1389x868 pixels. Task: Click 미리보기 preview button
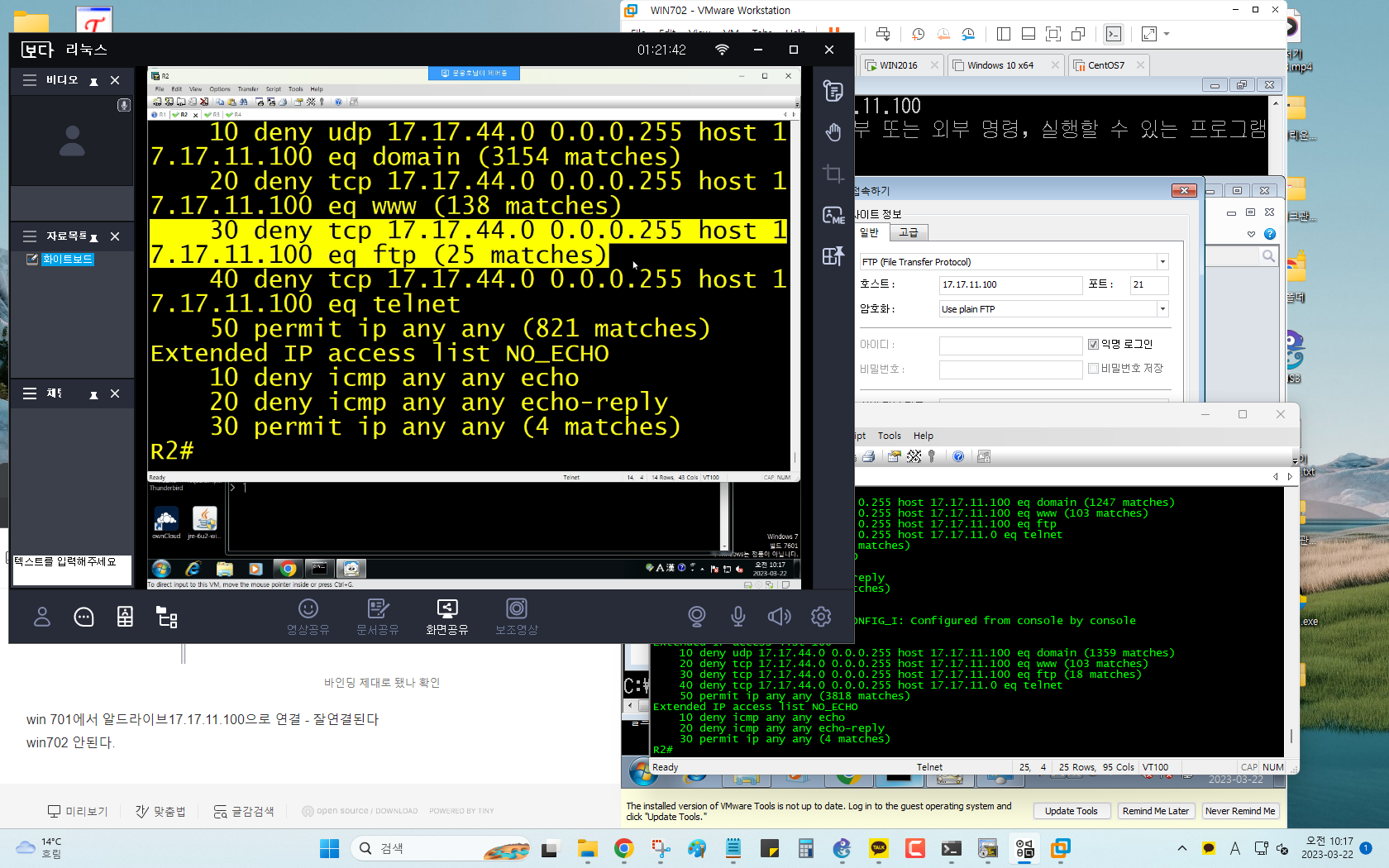(x=78, y=811)
